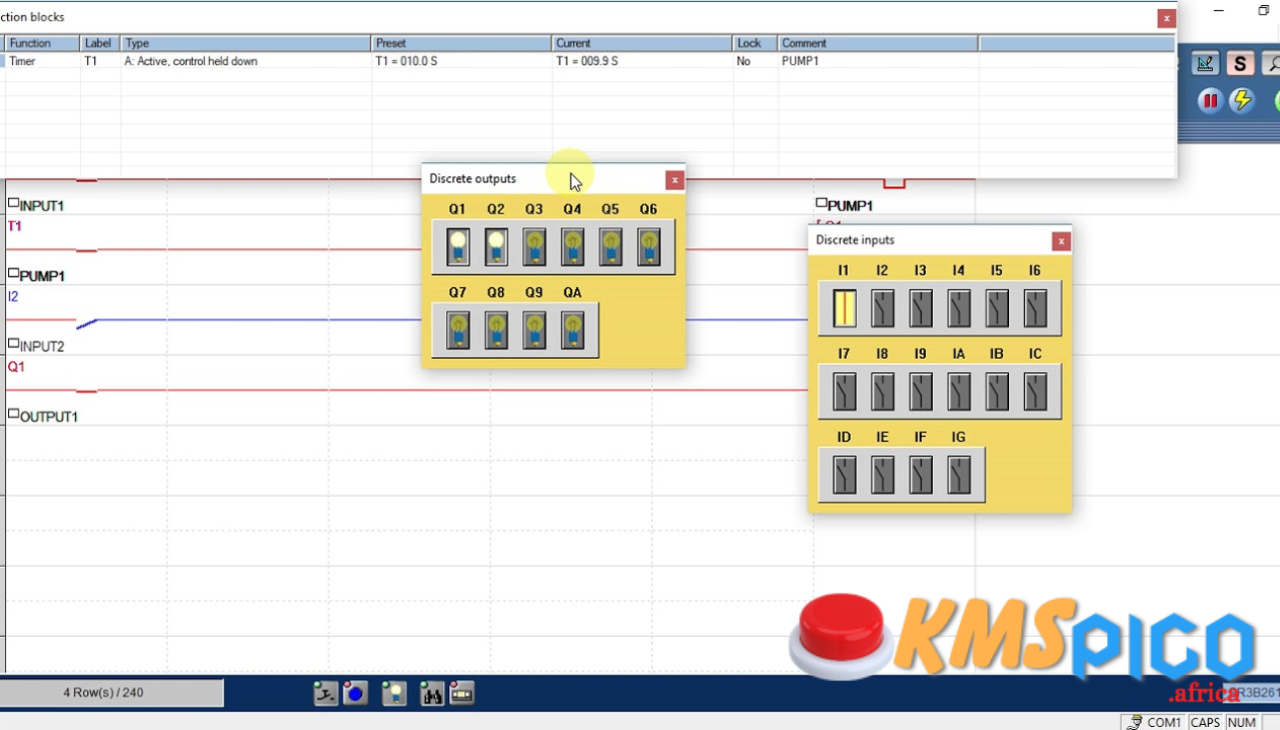Pause the simulation with the red pause button
Image resolution: width=1280 pixels, height=730 pixels.
tap(1210, 100)
